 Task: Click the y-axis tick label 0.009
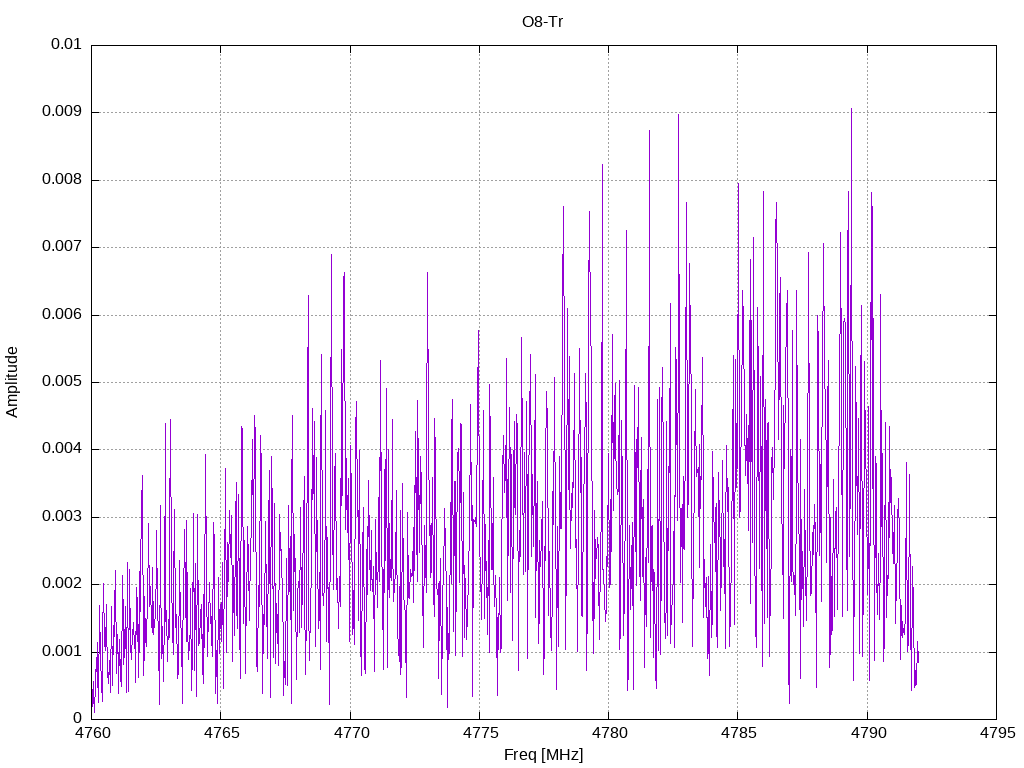click(62, 112)
